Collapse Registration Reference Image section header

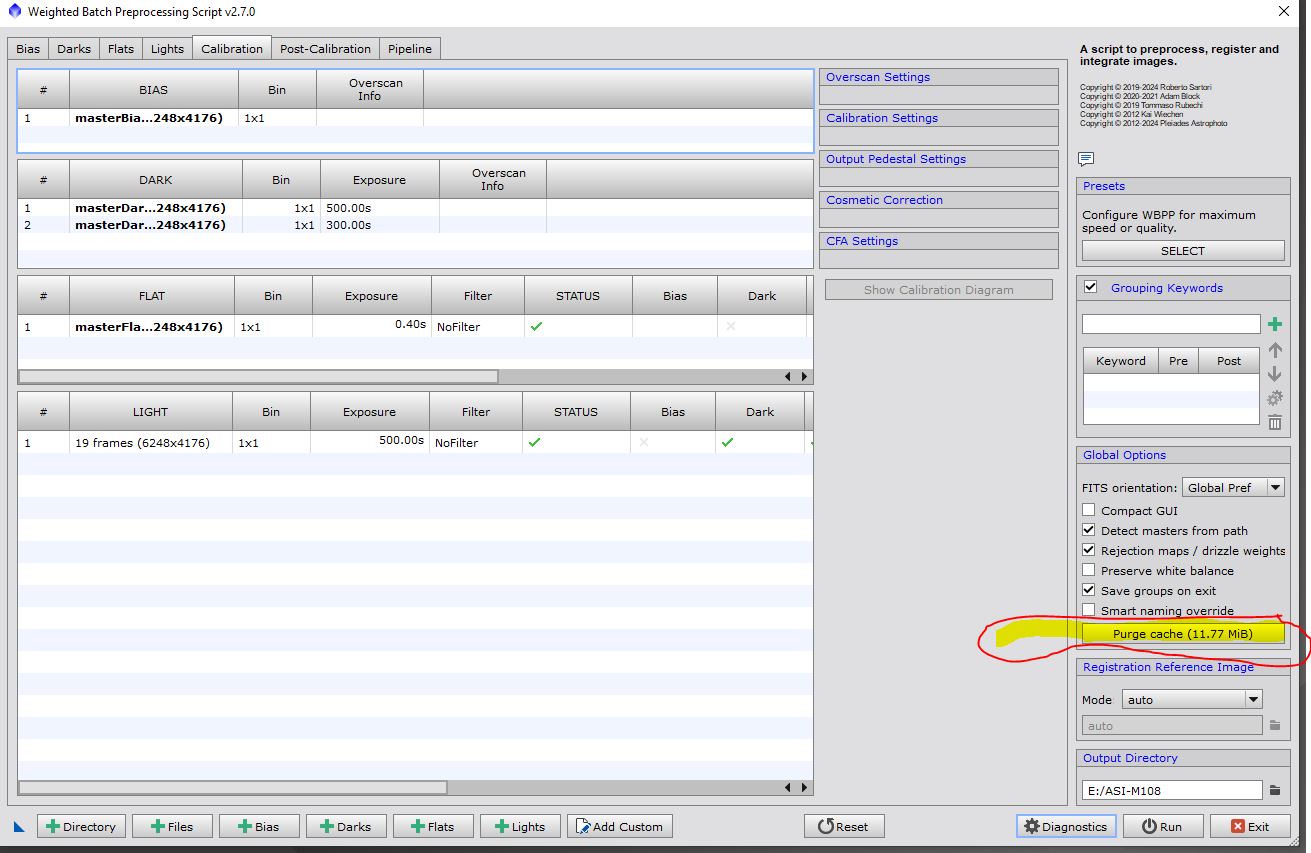pos(1183,667)
